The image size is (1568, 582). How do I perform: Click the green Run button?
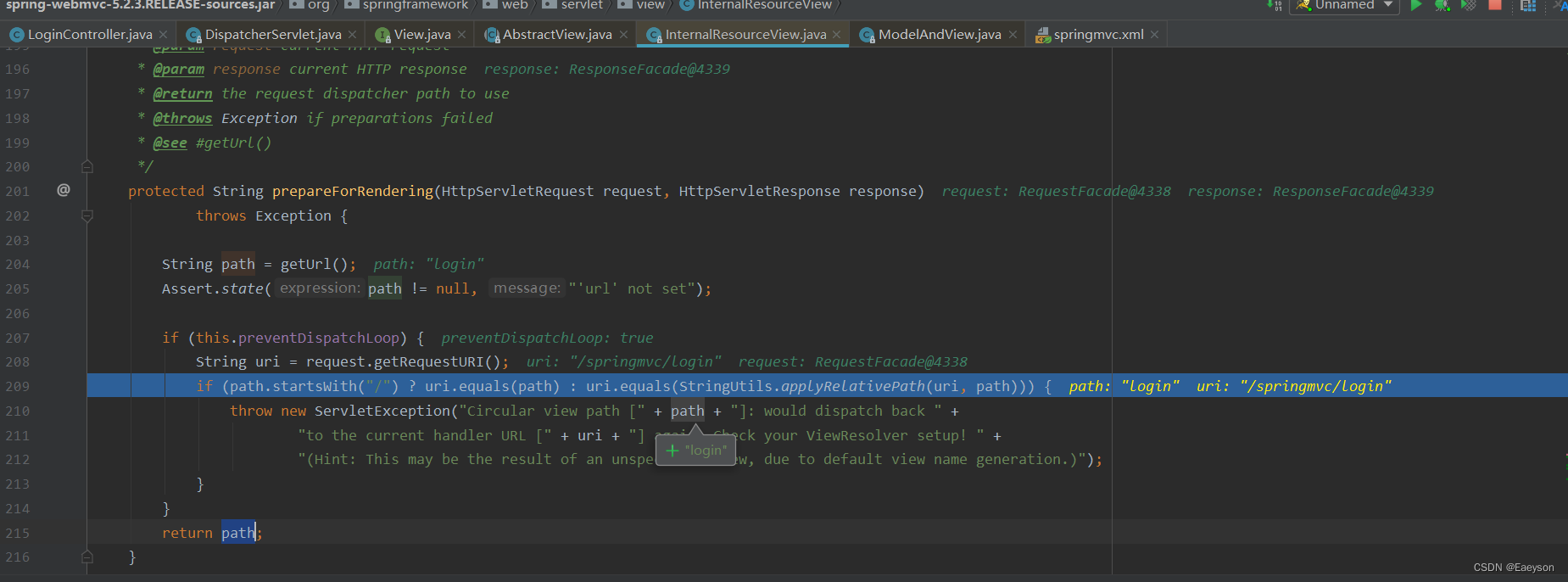tap(1415, 5)
